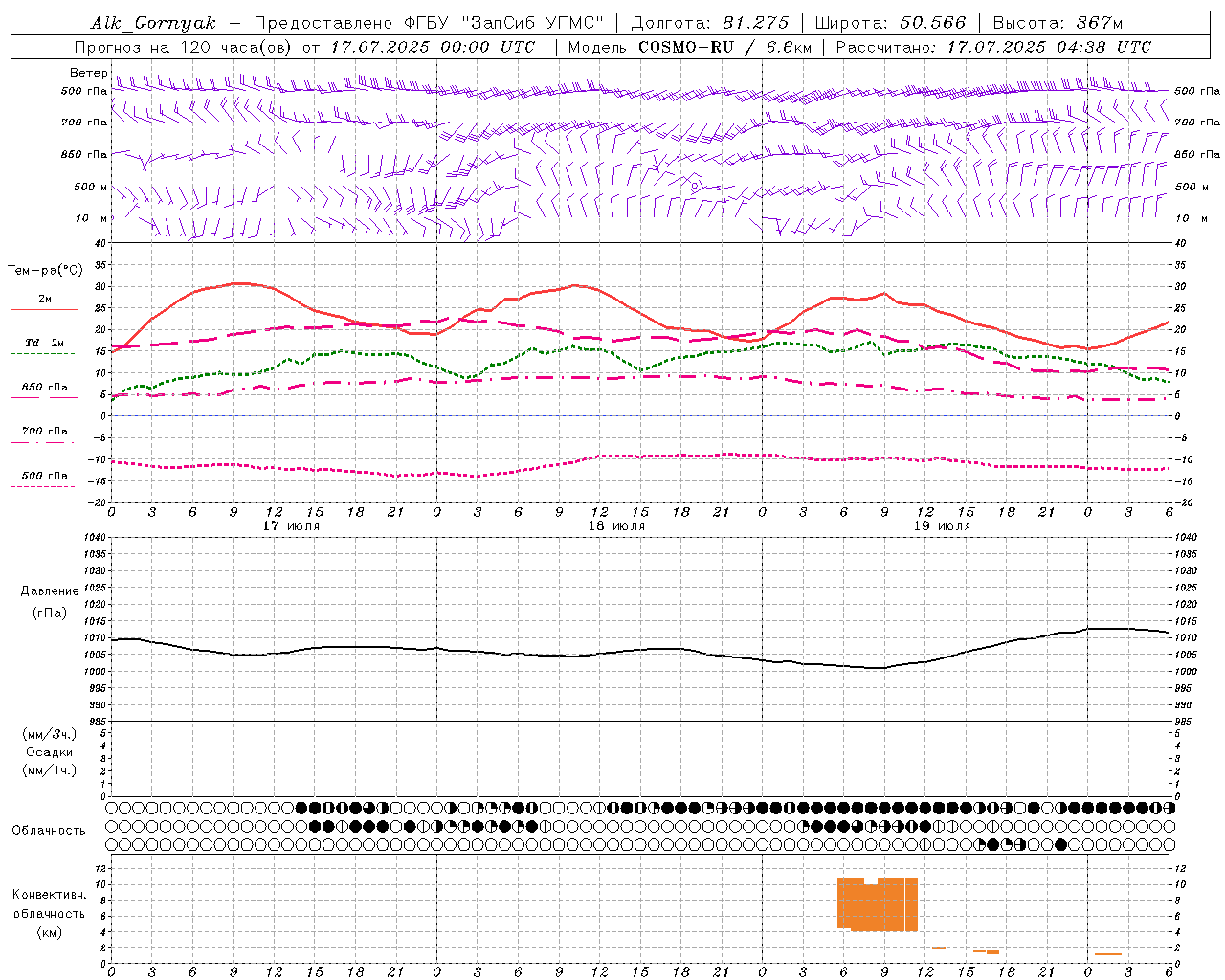Click the 17 июля date label
The width and height of the screenshot is (1225, 980).
coord(291,526)
